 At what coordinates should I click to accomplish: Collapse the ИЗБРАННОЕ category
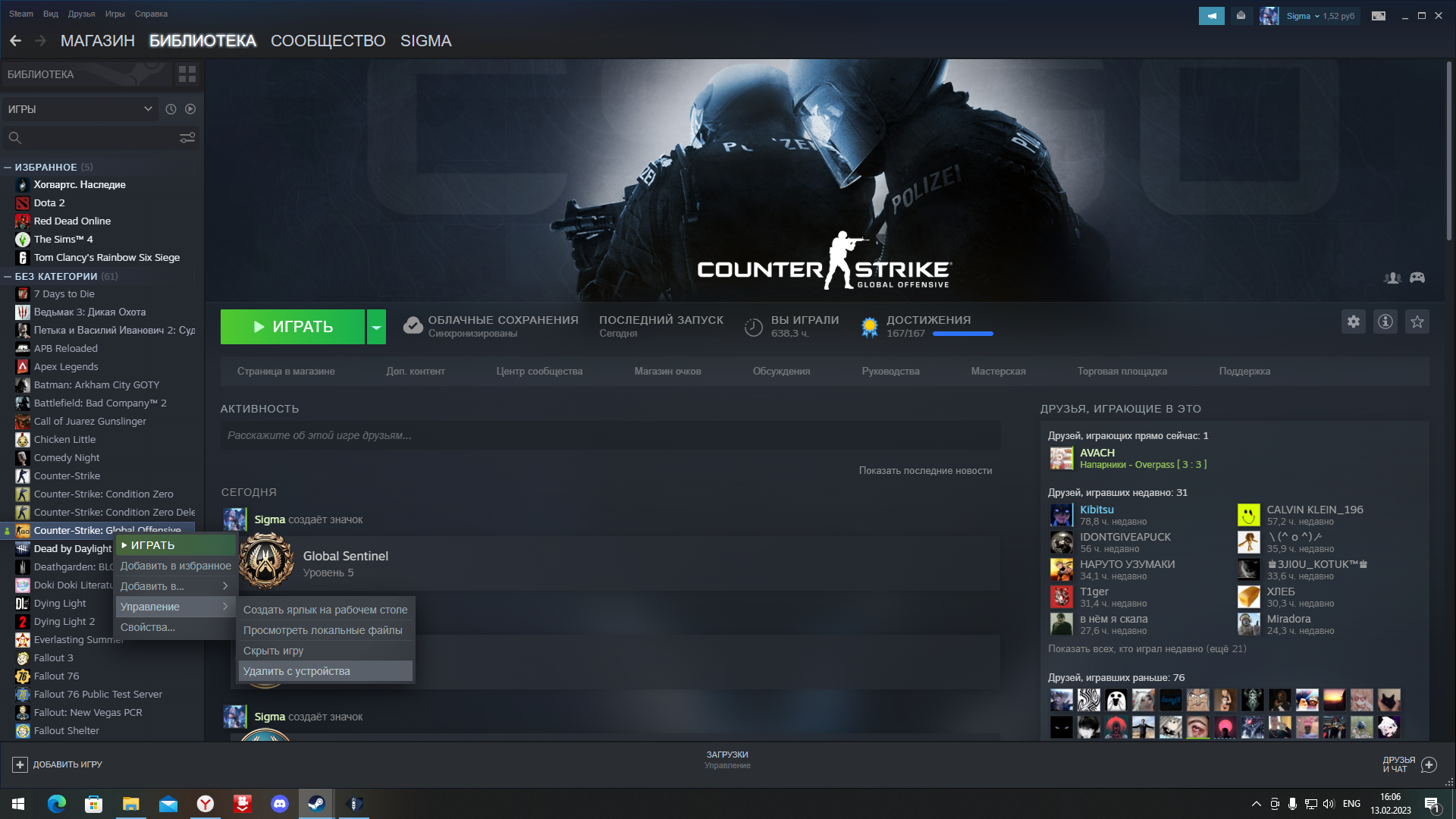[x=8, y=167]
